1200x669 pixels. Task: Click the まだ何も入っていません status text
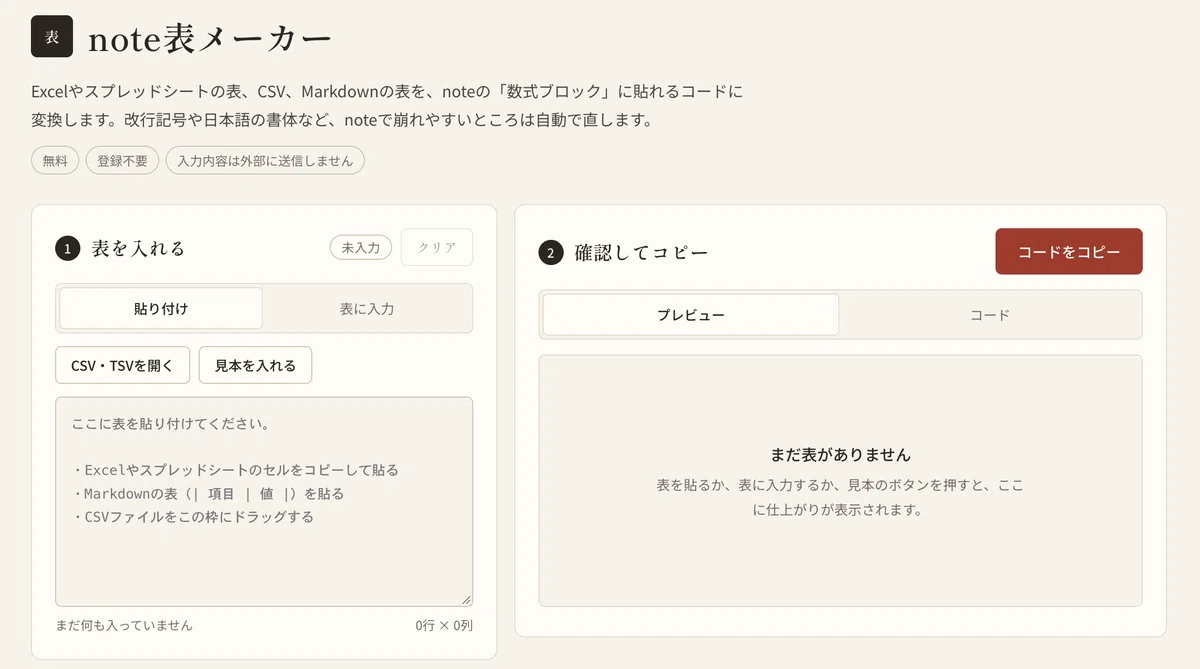pos(124,625)
